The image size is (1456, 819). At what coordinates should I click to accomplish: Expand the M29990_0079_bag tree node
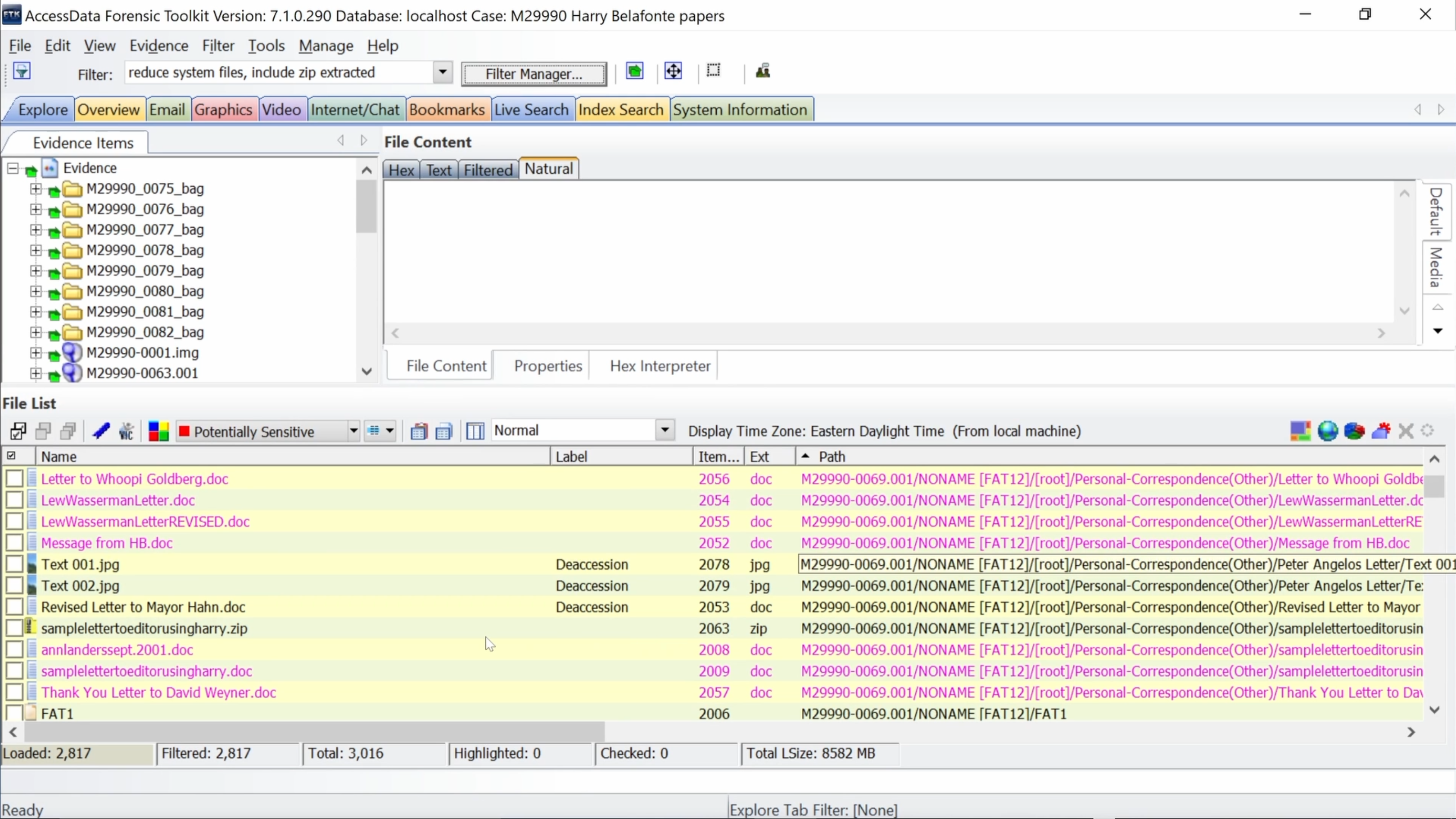click(x=36, y=271)
